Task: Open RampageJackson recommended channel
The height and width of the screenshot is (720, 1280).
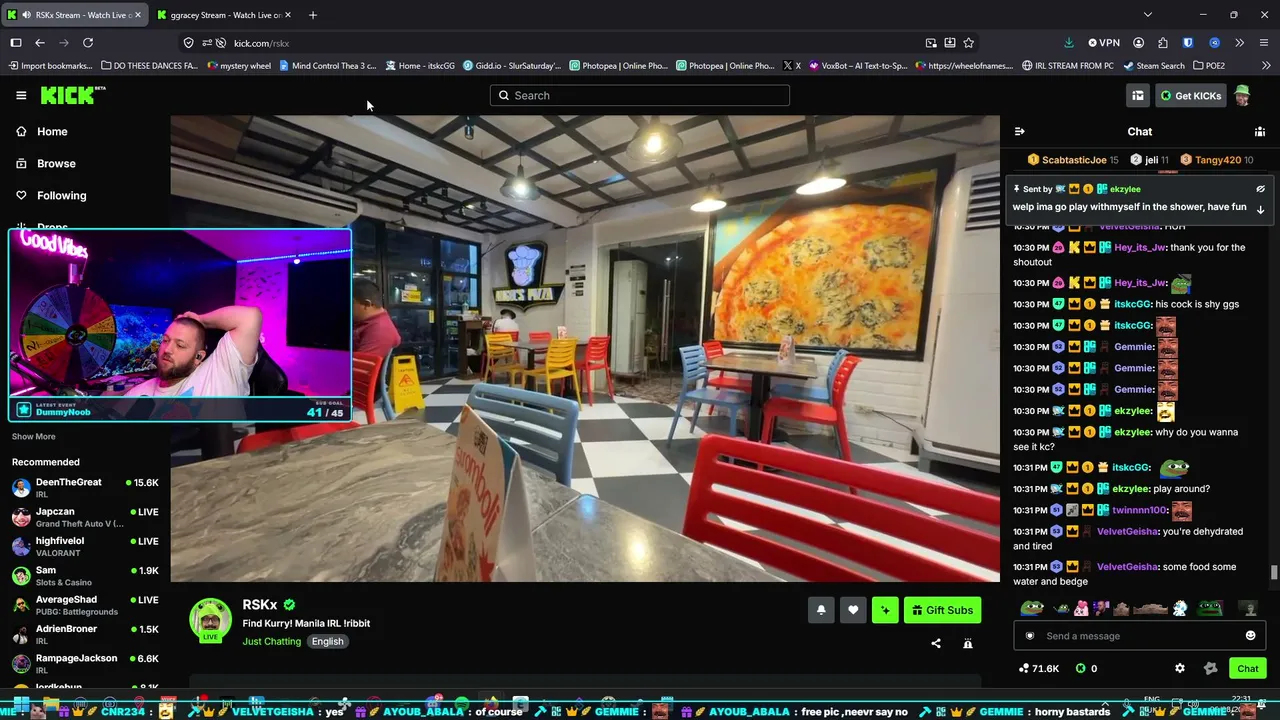Action: pyautogui.click(x=85, y=664)
